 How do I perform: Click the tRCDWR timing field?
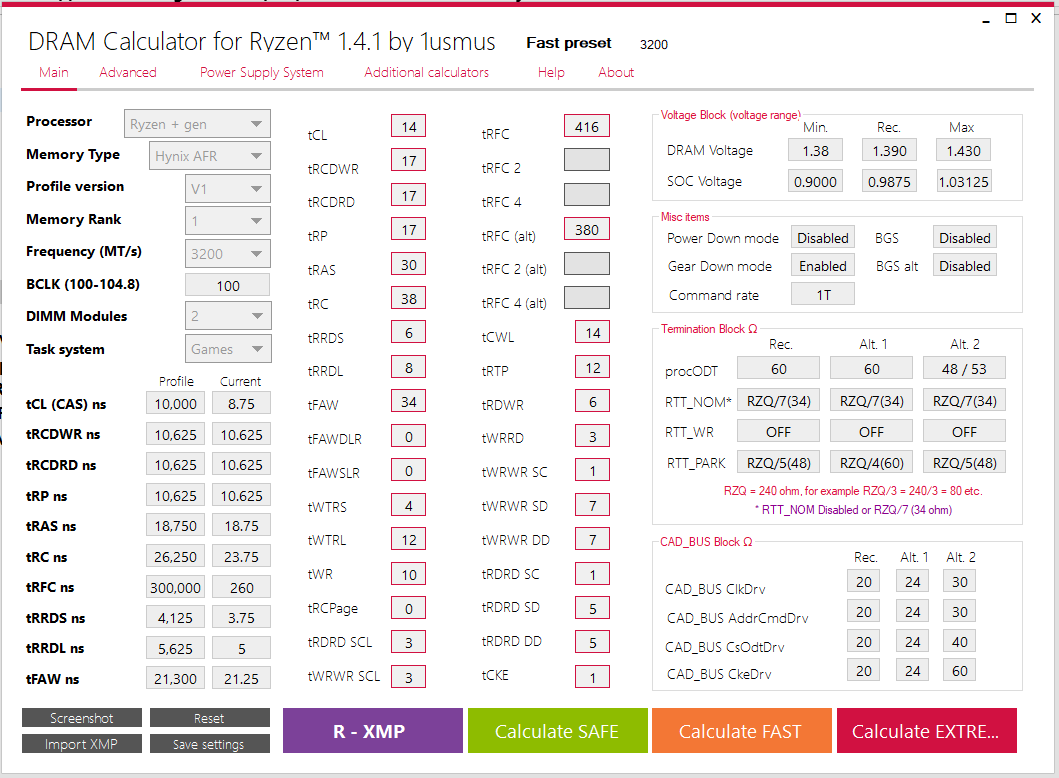coord(409,161)
